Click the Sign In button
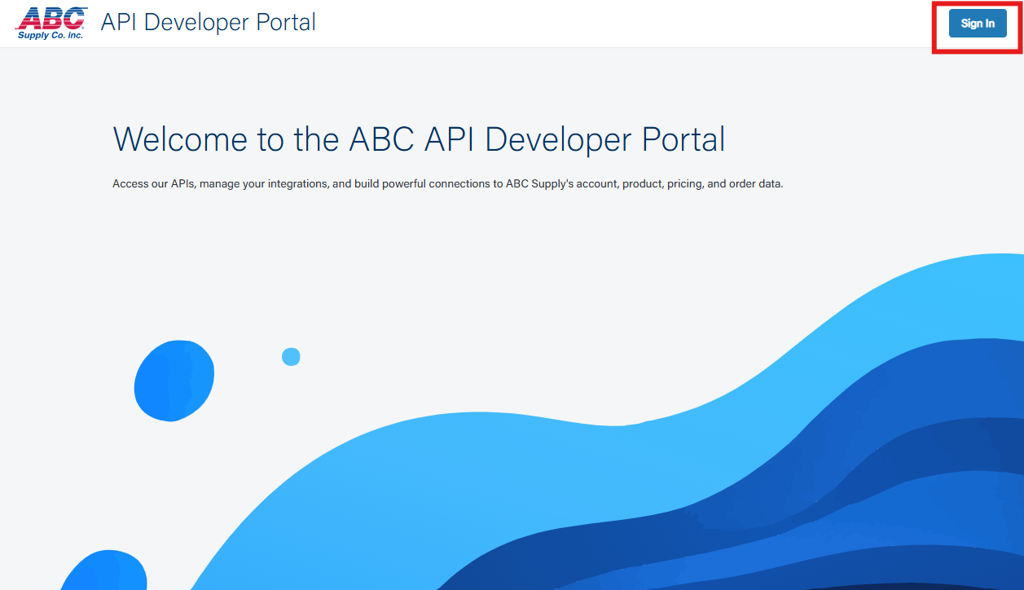The height and width of the screenshot is (590, 1024). click(977, 24)
